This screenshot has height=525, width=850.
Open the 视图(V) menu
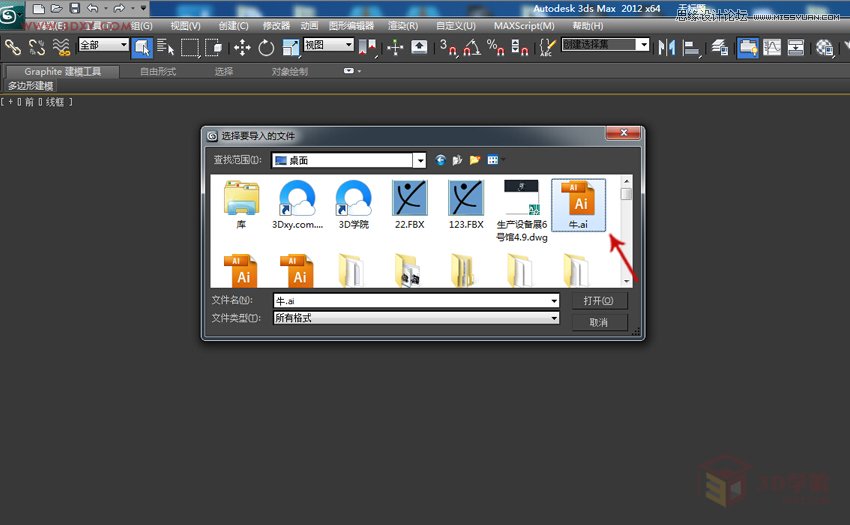(x=185, y=25)
